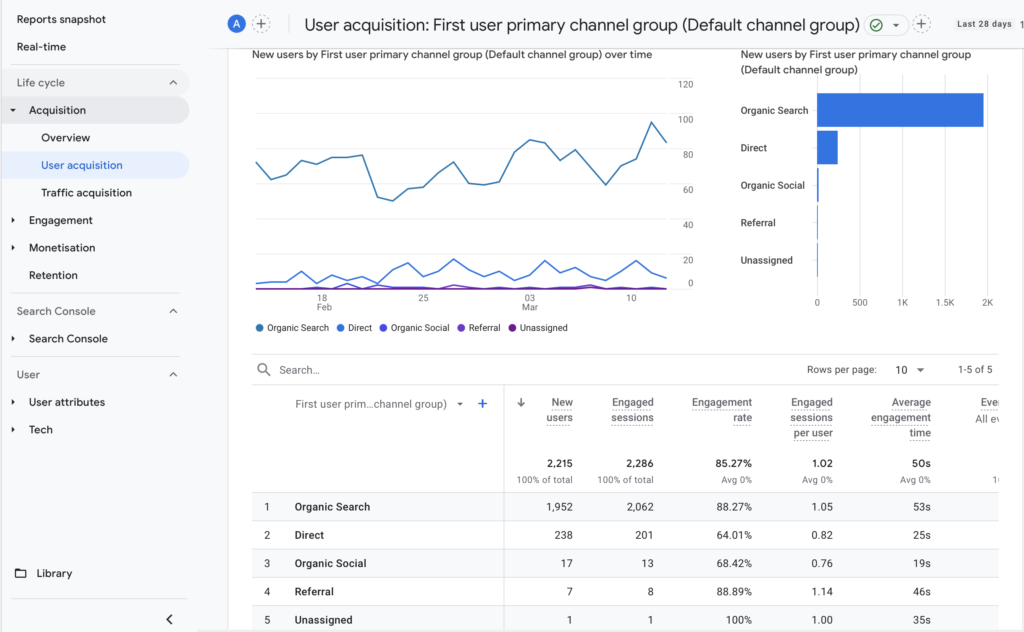Viewport: 1024px width, 632px height.
Task: Sort by the Engagement rate column
Action: (x=722, y=410)
